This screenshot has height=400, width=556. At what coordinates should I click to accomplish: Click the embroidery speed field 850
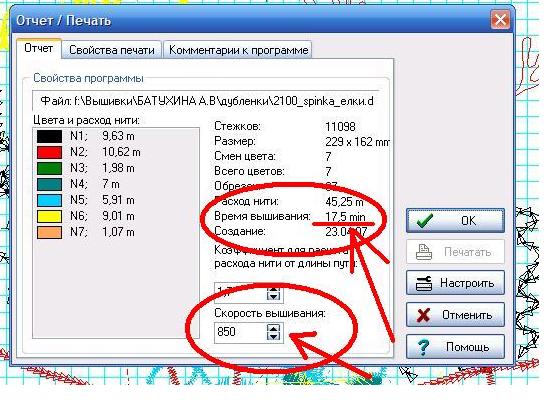tap(240, 332)
